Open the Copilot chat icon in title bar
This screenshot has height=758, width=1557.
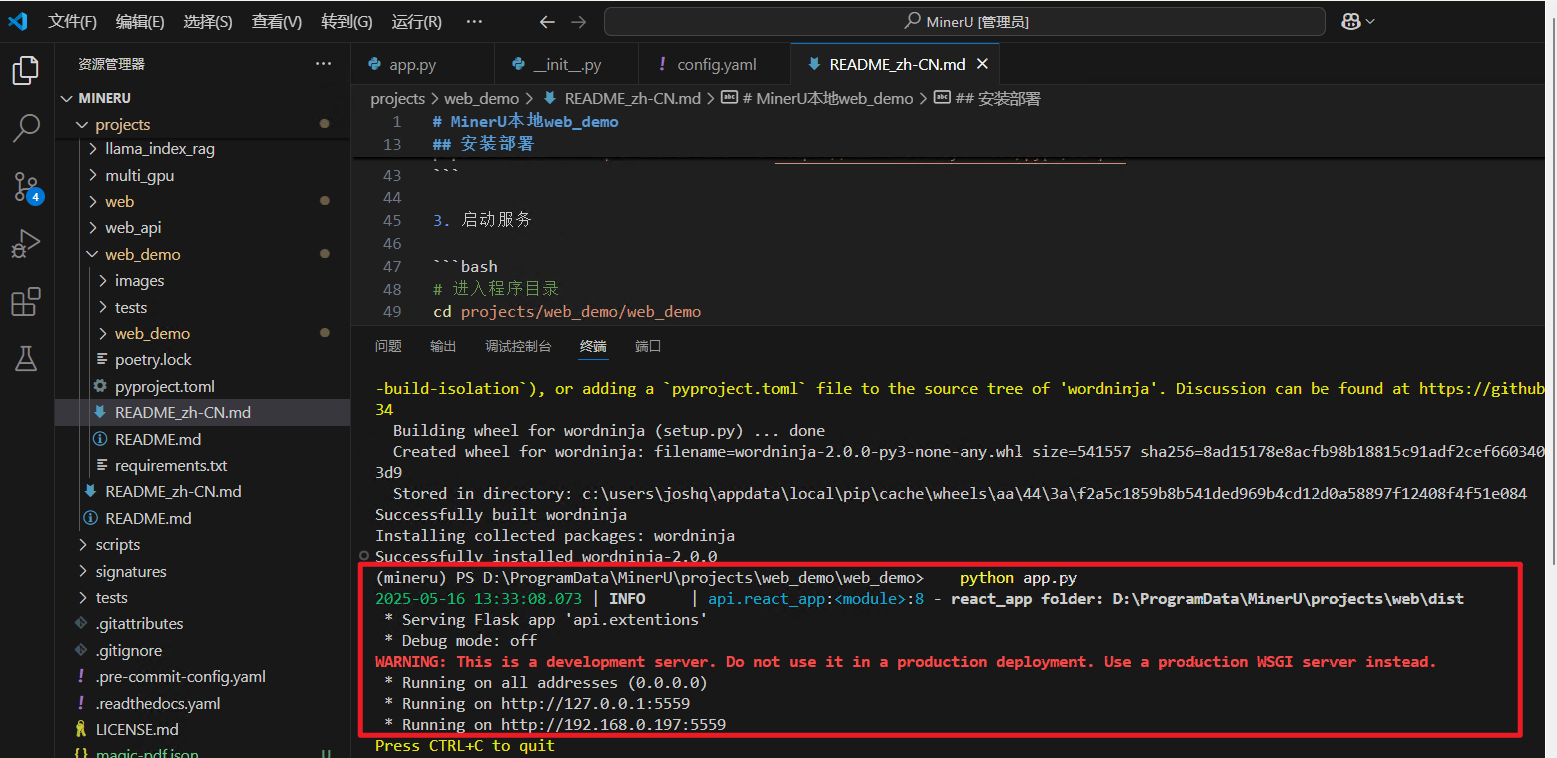coord(1351,21)
